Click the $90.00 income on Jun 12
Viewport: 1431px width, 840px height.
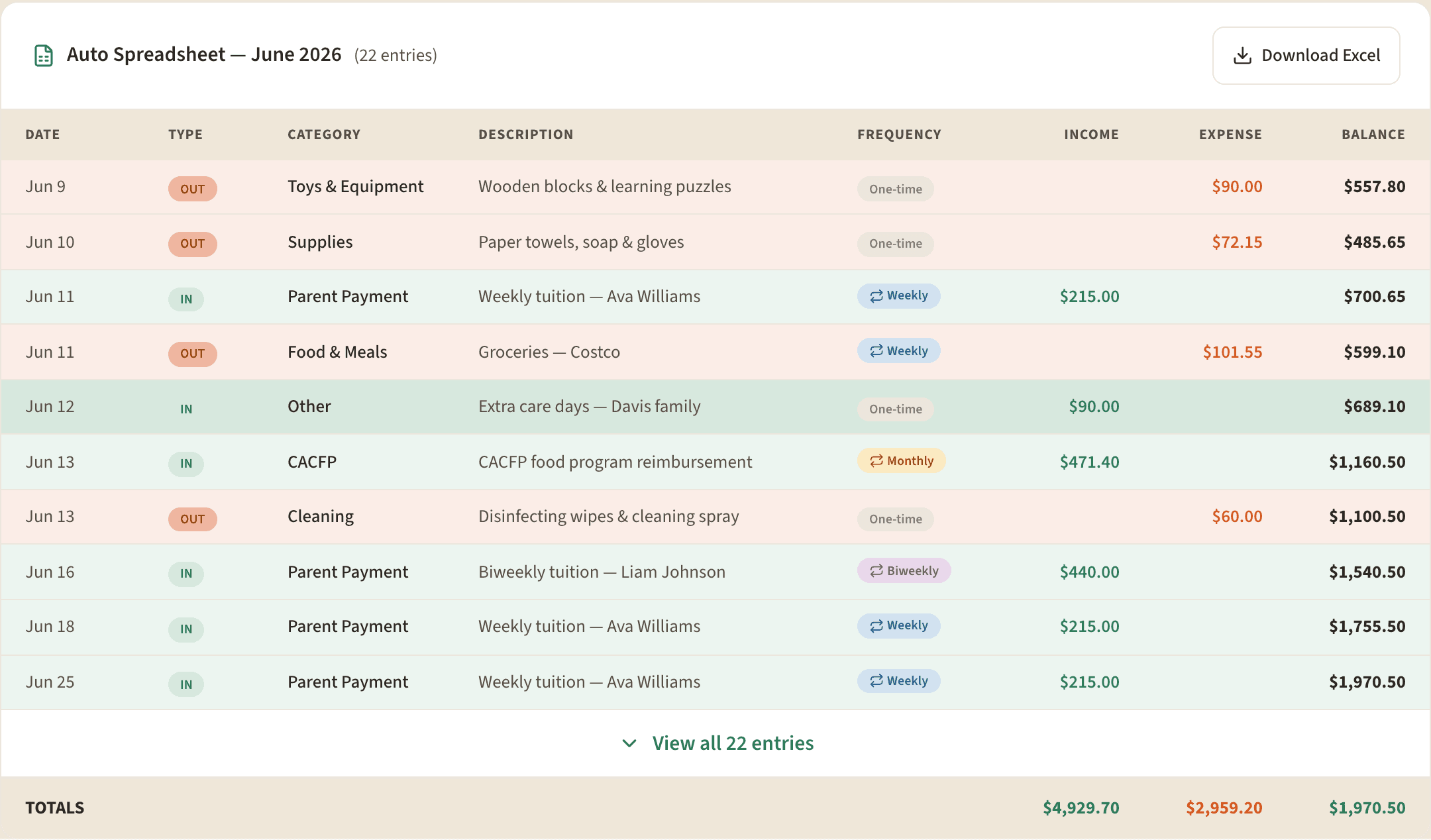(x=1094, y=407)
